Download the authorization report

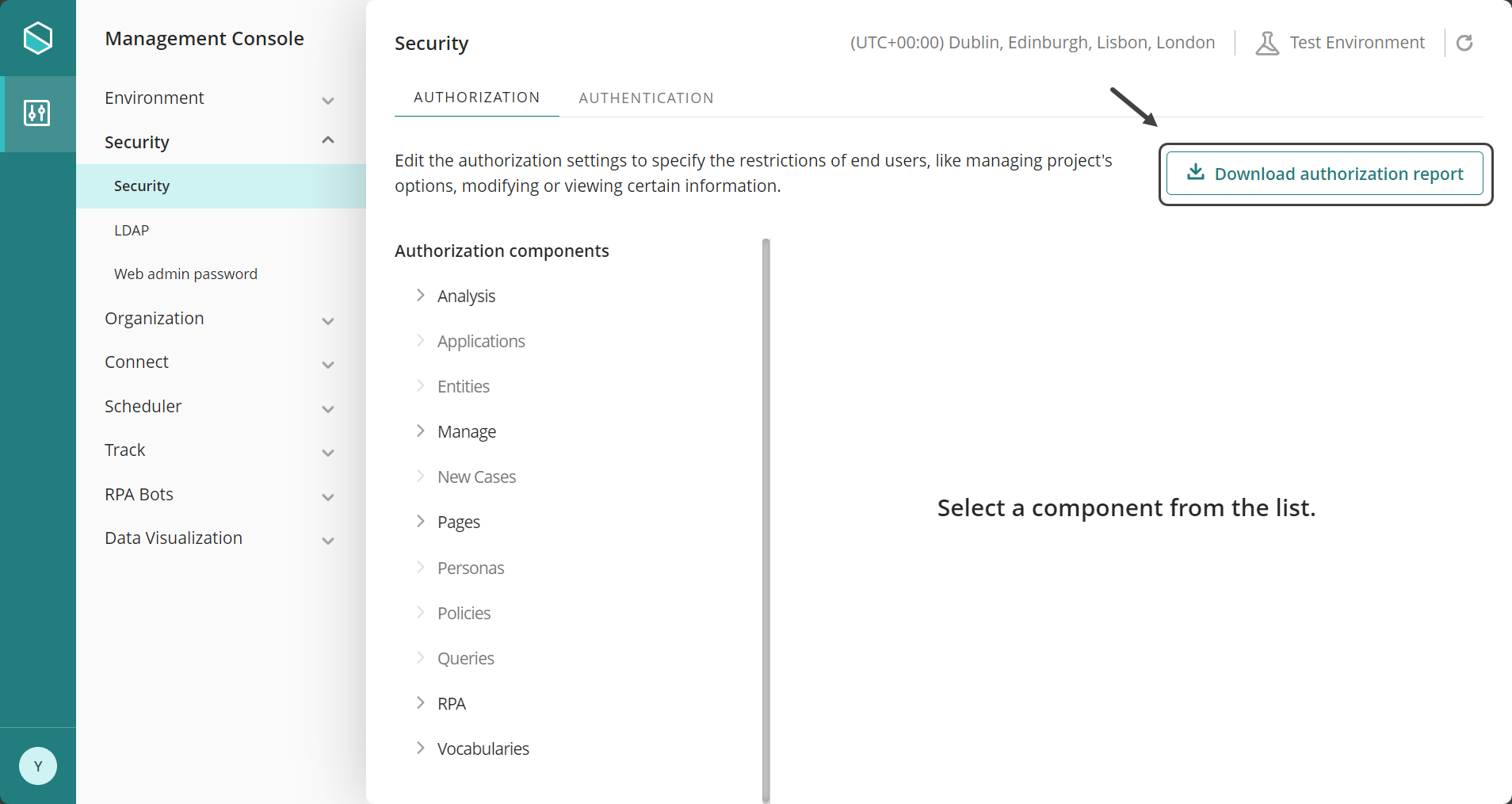click(1338, 174)
